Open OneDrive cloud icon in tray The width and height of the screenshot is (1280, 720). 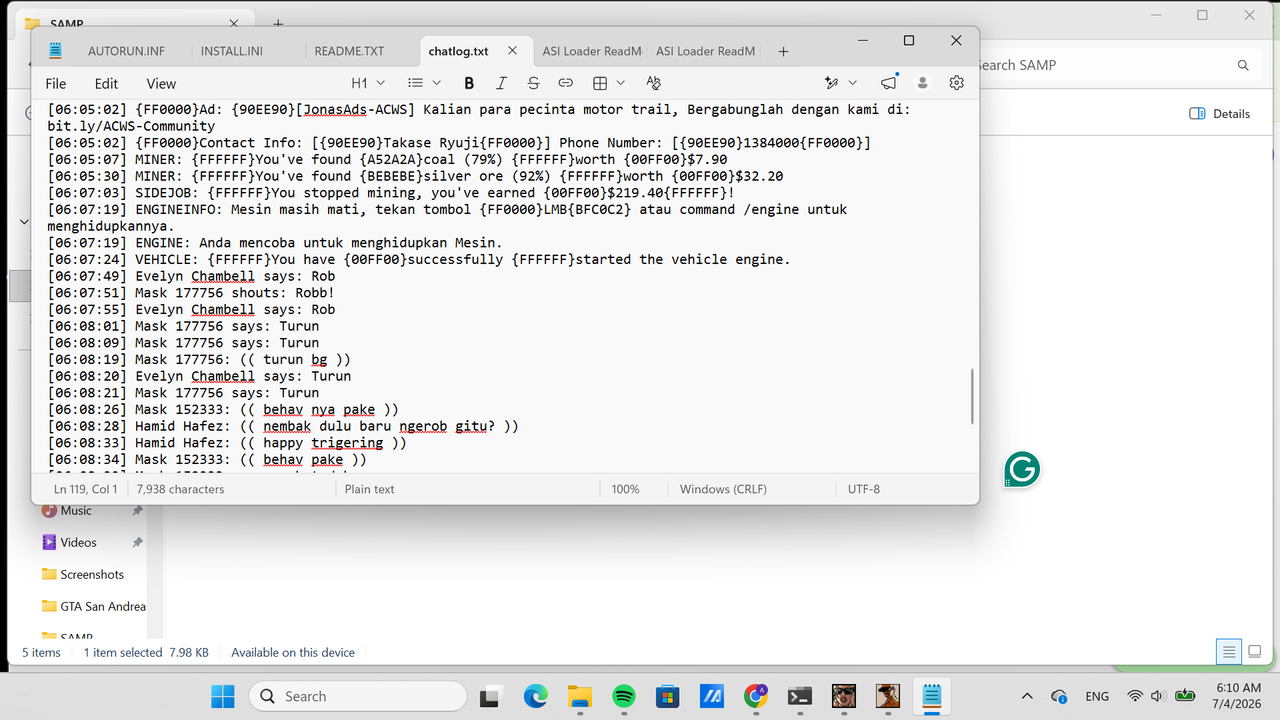[1060, 696]
